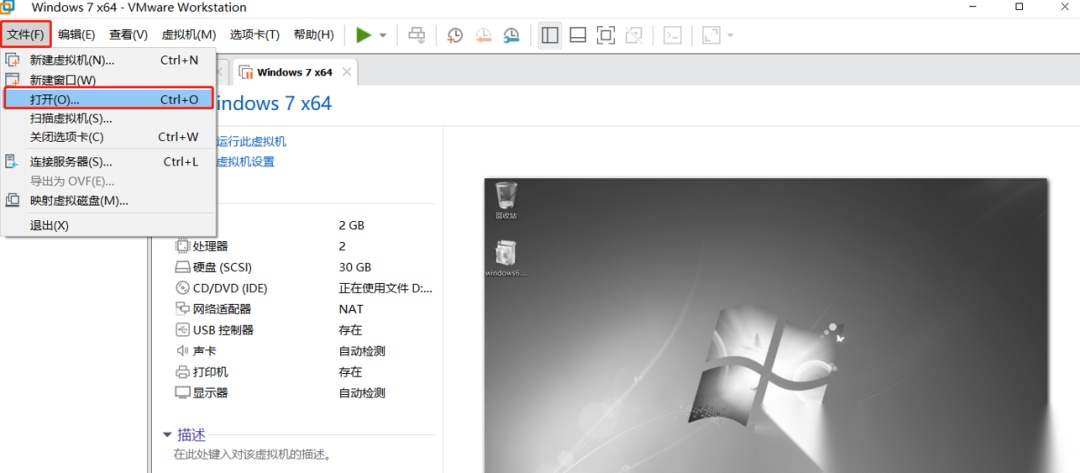
Task: Choose 扫描虚拟机(S)... menu entry
Action: [x=109, y=118]
